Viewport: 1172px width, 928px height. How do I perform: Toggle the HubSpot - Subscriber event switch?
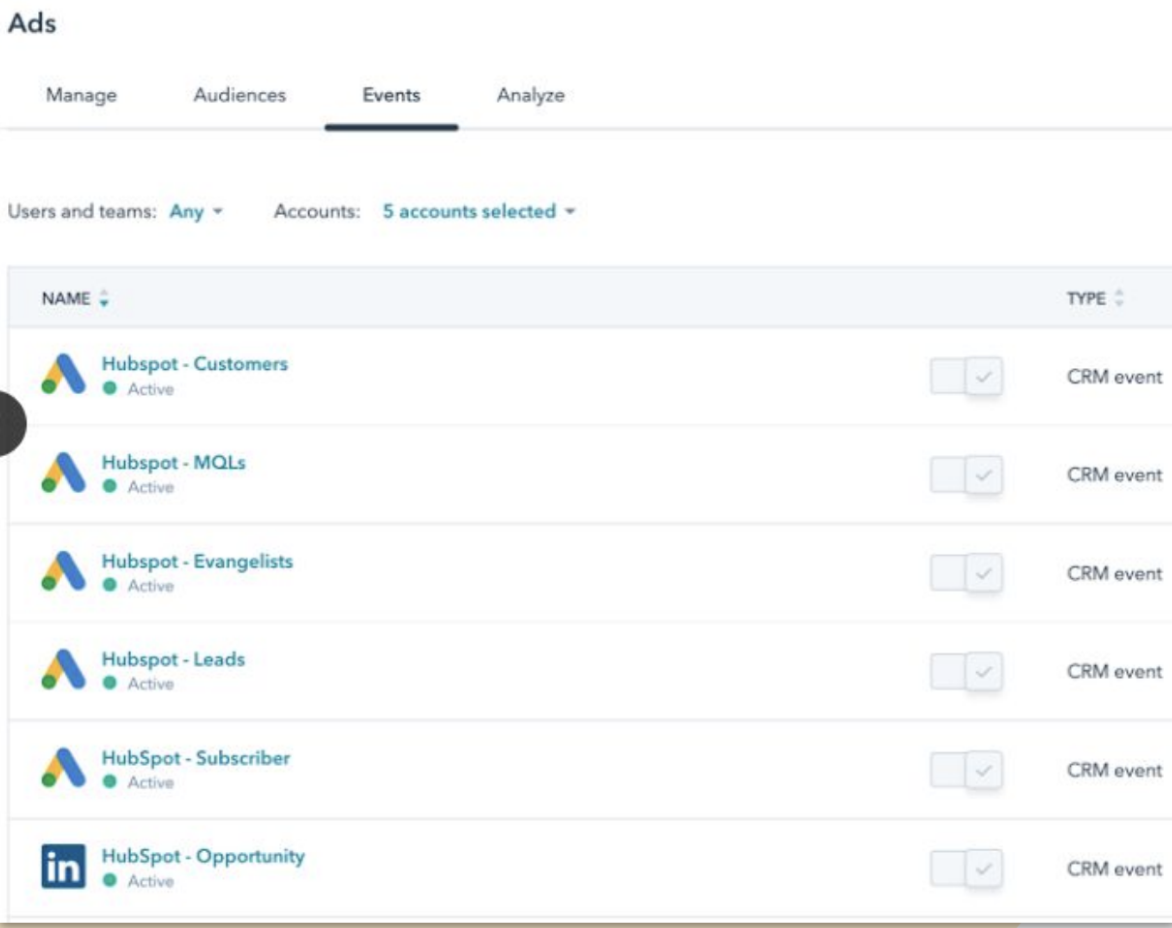[966, 770]
